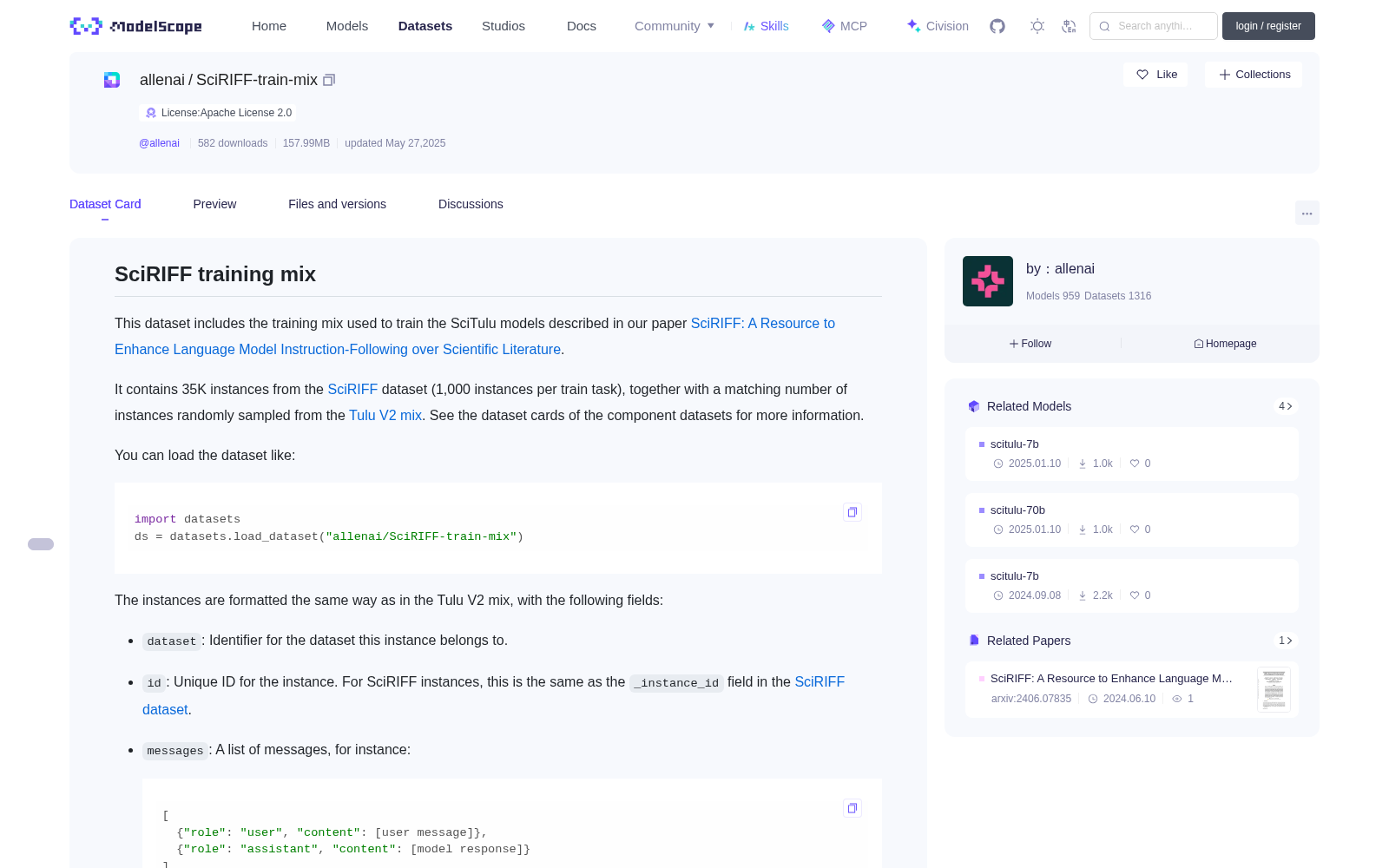Add dataset to Collections
1389x868 pixels.
click(x=1254, y=75)
